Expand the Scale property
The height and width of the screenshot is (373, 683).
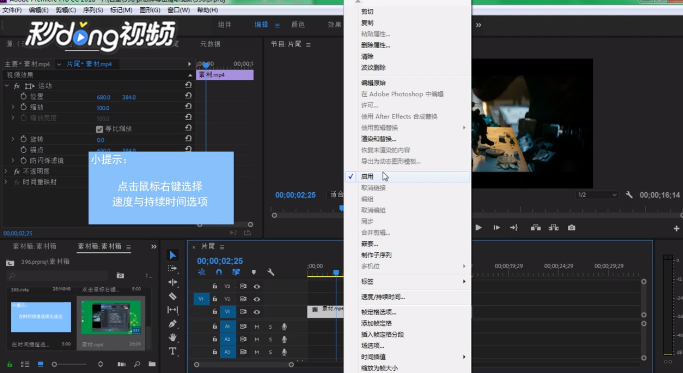coord(13,107)
